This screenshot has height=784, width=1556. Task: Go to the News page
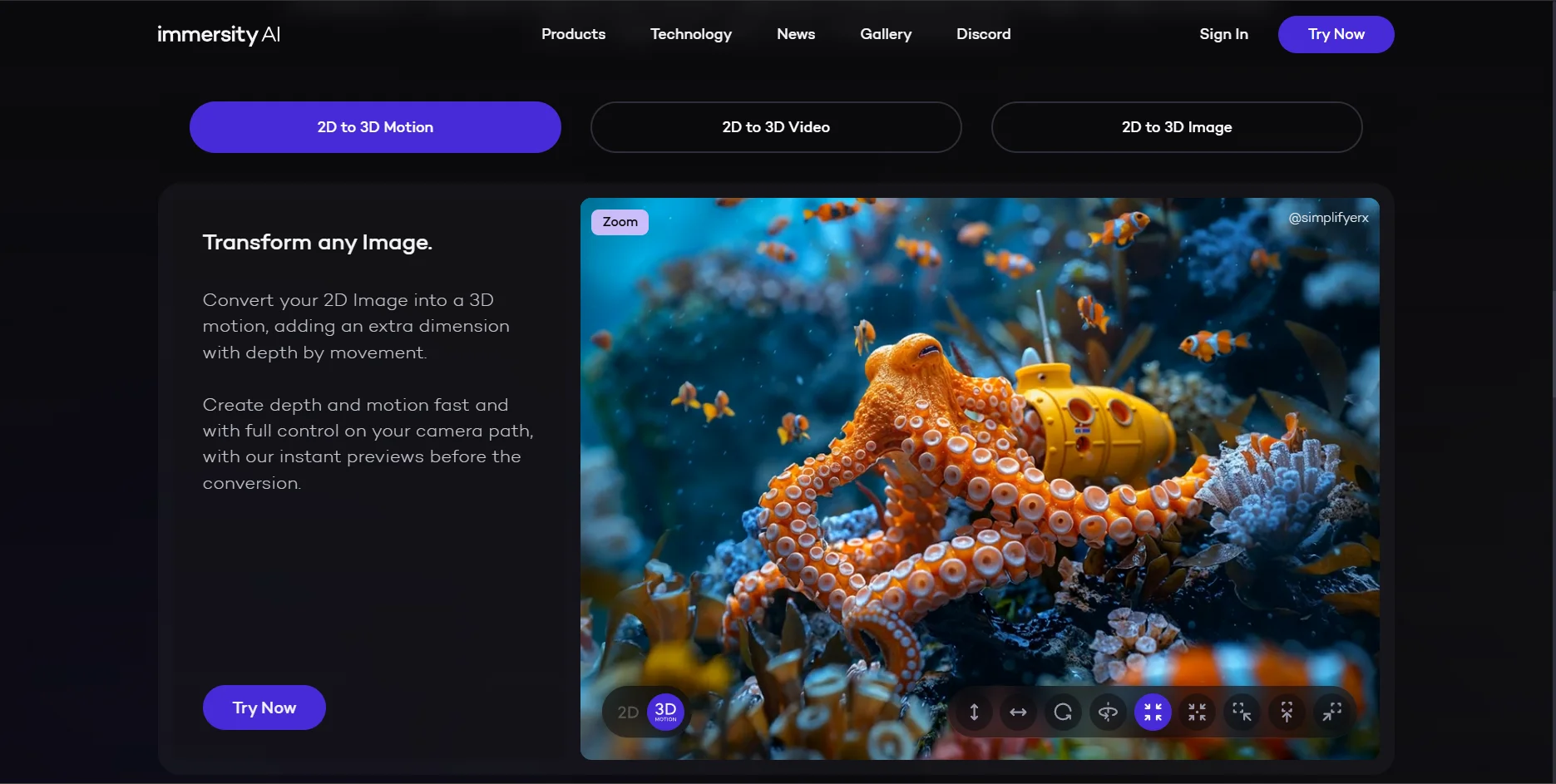796,34
